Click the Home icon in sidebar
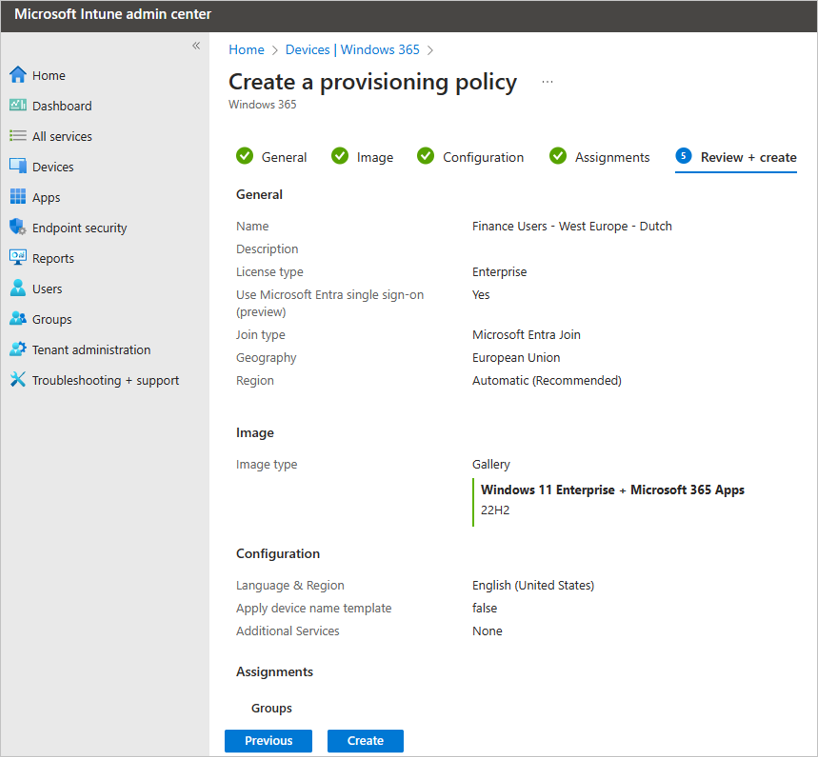 click(x=18, y=75)
